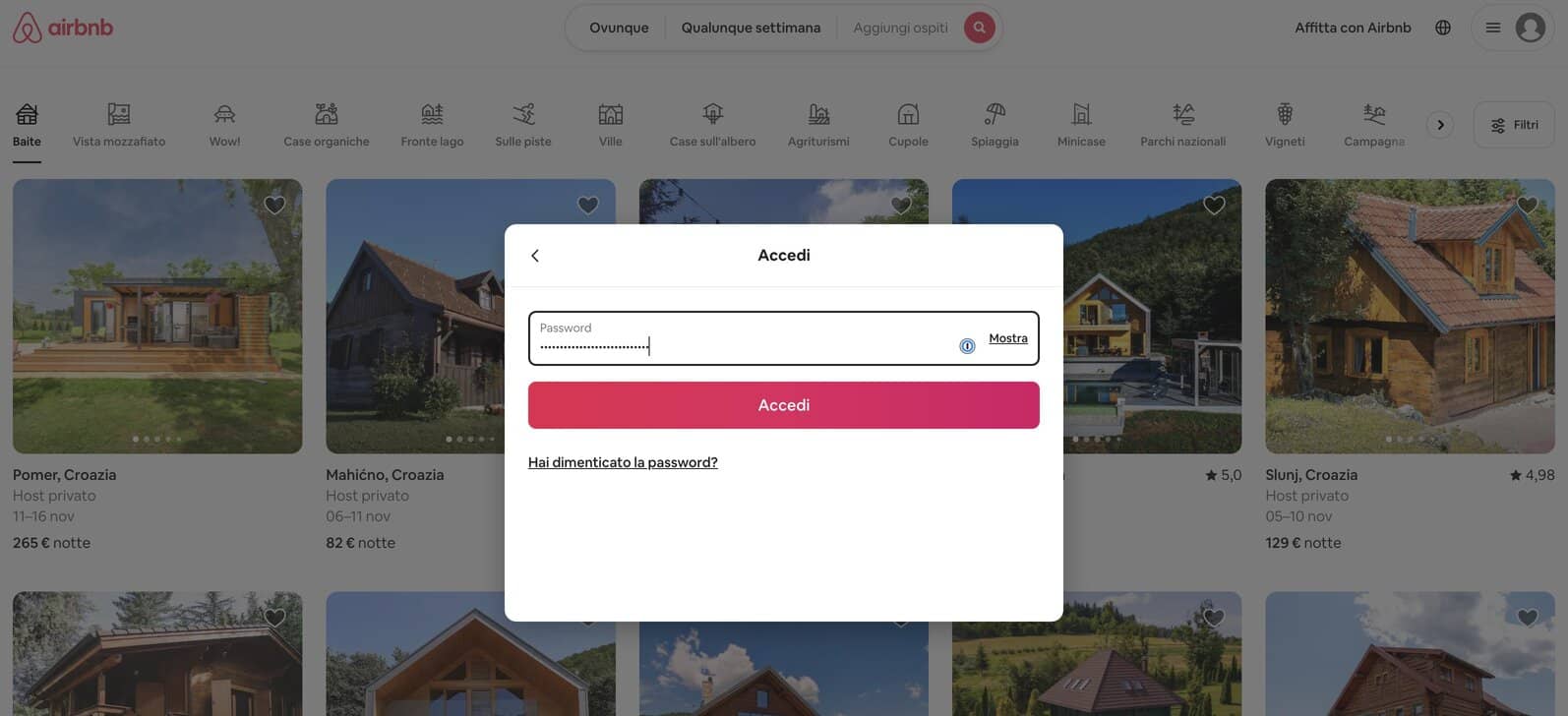Go back with the dialog's back chevron
Screen dimensions: 1568x716
pyautogui.click(x=535, y=256)
